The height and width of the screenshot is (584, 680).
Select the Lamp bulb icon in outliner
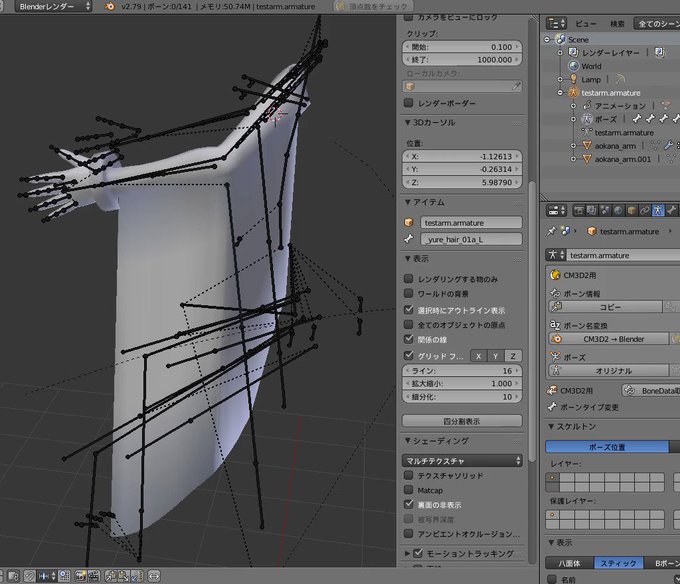pyautogui.click(x=573, y=79)
